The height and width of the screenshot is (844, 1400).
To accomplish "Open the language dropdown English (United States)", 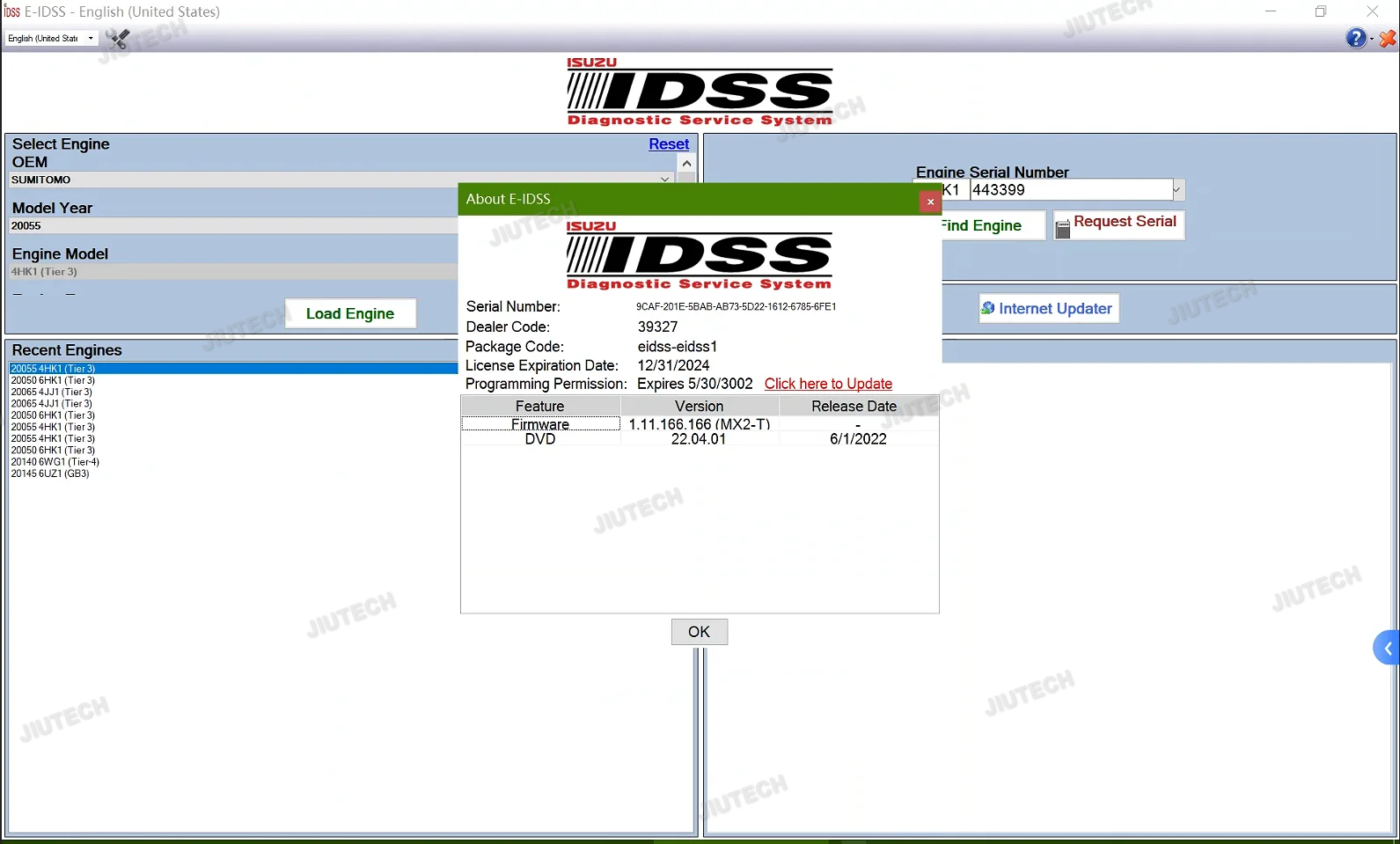I will click(51, 39).
